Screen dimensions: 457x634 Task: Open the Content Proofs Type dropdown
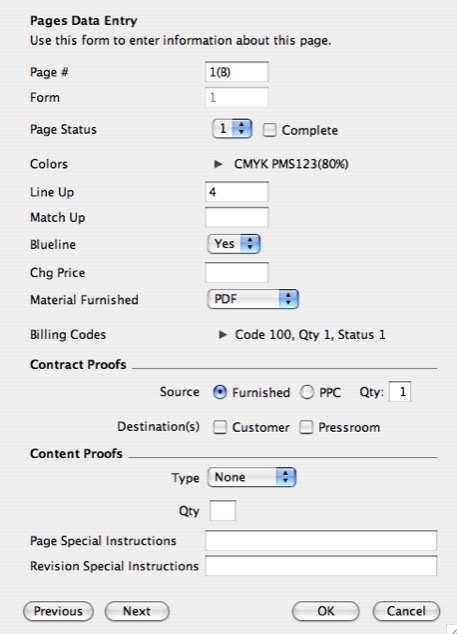click(x=252, y=477)
